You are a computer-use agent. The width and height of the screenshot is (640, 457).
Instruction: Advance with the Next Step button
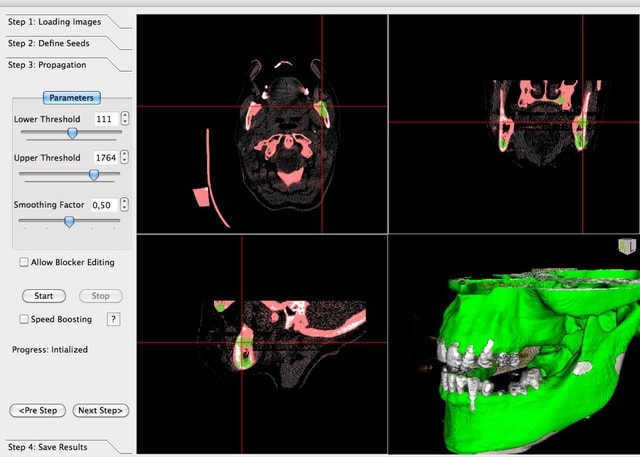point(102,410)
